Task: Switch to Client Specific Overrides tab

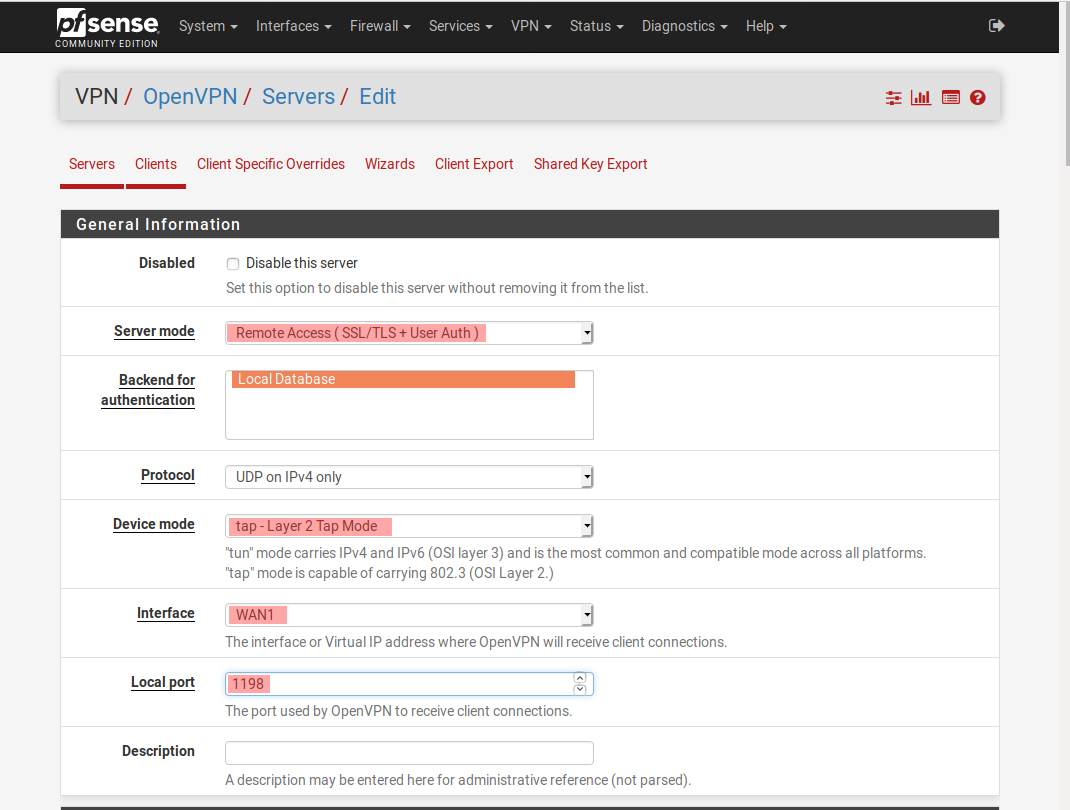Action: click(271, 164)
